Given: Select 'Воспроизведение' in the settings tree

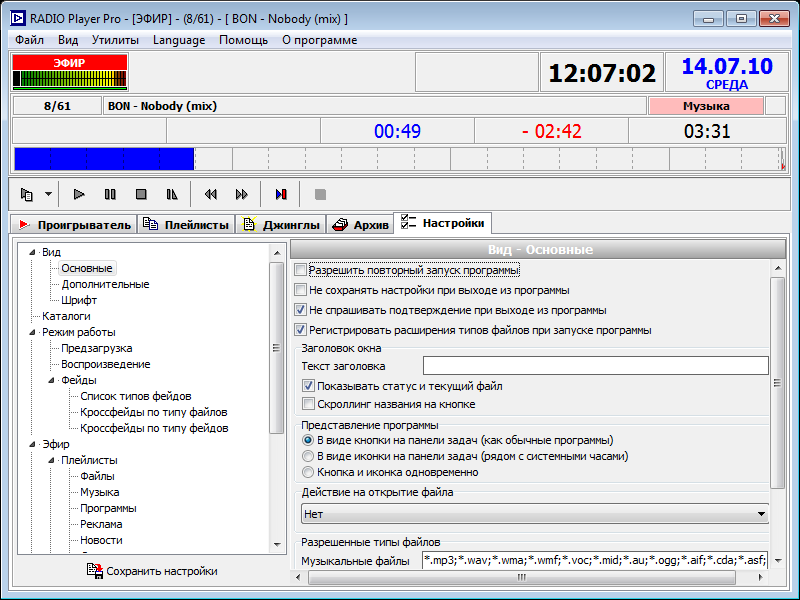Looking at the screenshot, I should pos(106,364).
